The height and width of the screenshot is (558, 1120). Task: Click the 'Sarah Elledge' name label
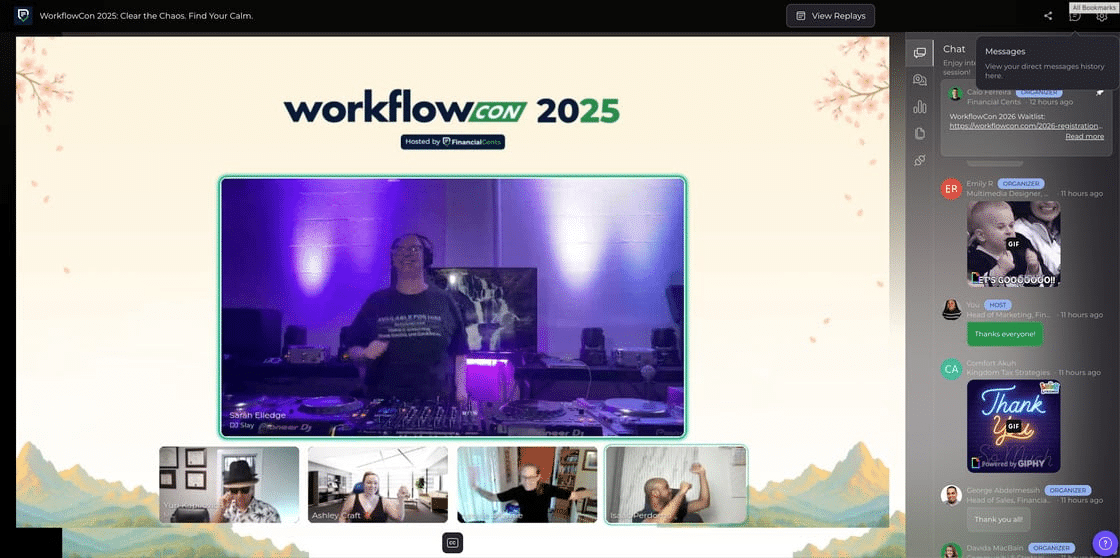256,415
